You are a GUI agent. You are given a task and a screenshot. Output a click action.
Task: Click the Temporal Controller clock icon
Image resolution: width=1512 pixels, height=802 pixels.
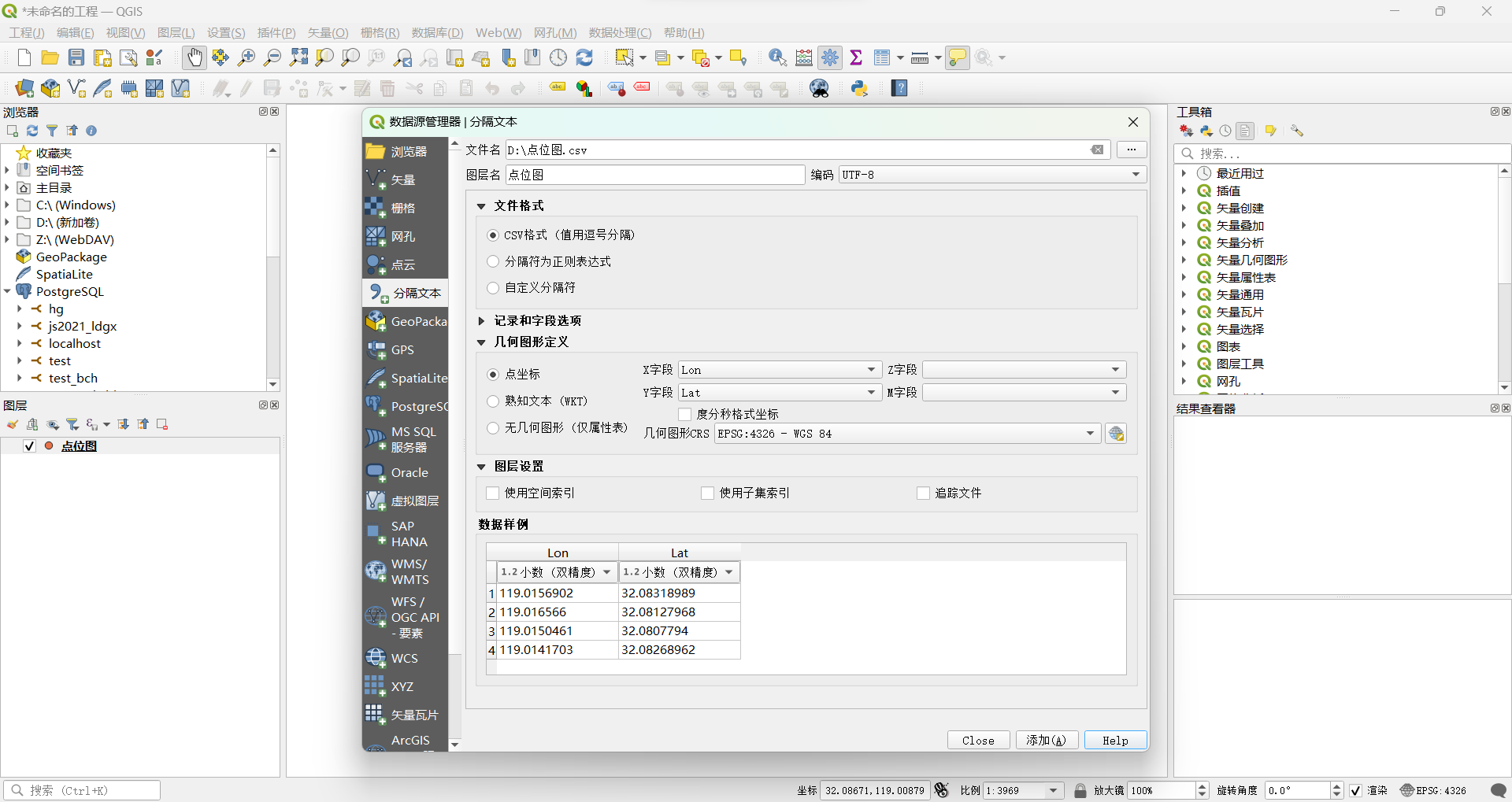point(558,57)
